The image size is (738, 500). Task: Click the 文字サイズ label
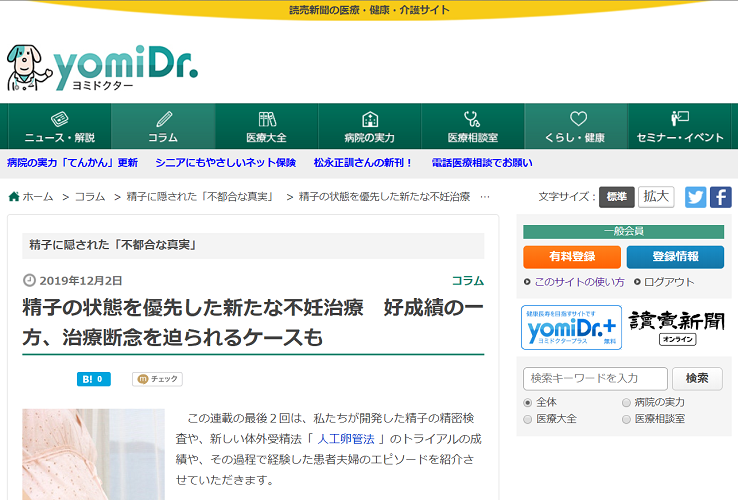point(567,197)
